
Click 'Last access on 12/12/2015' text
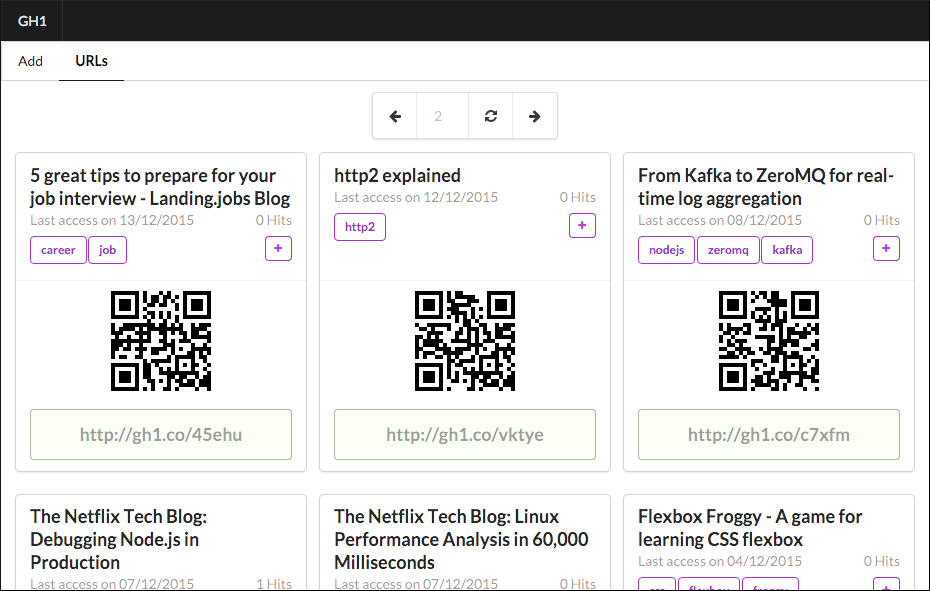pos(416,197)
